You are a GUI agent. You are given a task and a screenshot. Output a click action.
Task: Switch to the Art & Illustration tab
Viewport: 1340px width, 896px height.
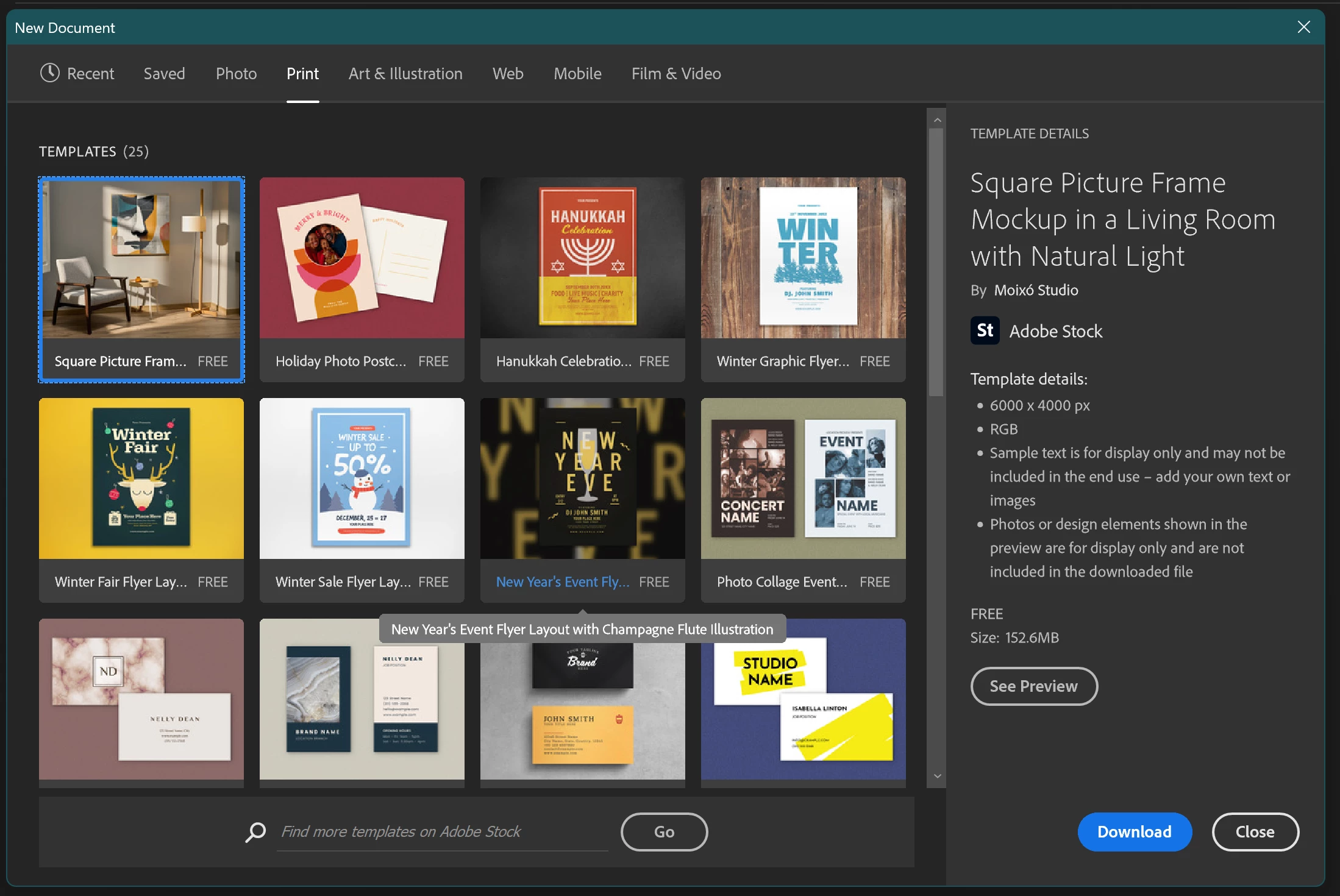coord(405,74)
